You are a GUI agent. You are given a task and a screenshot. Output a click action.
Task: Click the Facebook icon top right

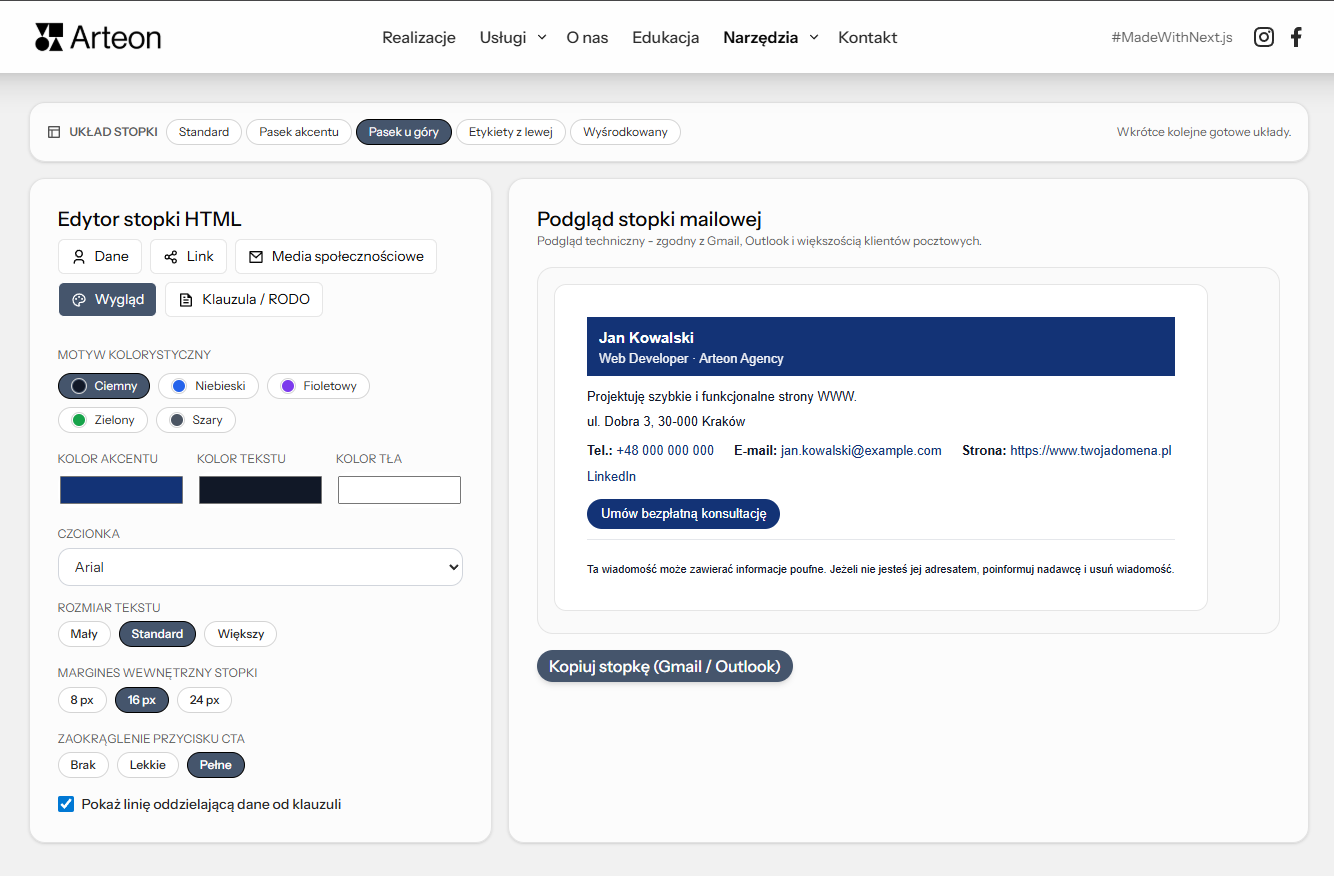pyautogui.click(x=1296, y=36)
